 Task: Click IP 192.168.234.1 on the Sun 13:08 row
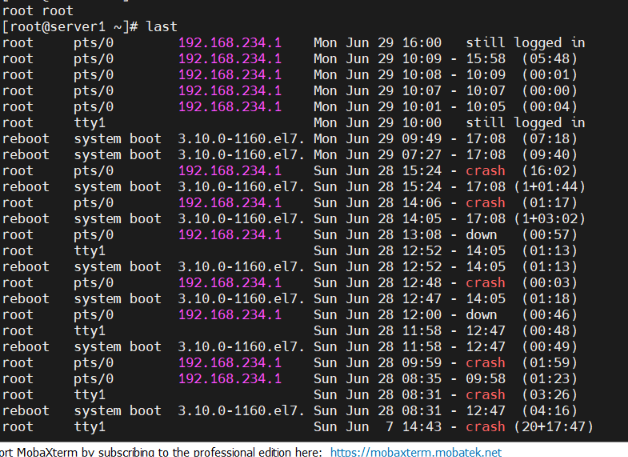tap(230, 235)
